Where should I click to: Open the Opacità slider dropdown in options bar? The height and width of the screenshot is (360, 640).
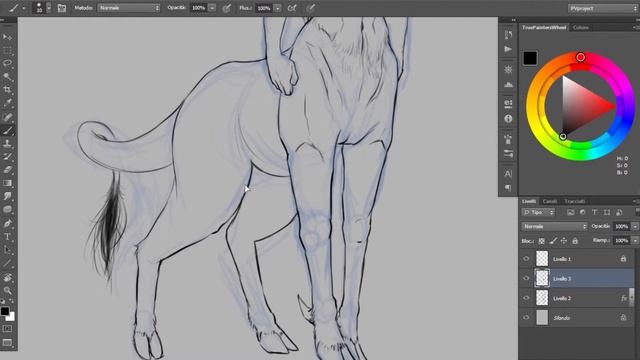(212, 8)
